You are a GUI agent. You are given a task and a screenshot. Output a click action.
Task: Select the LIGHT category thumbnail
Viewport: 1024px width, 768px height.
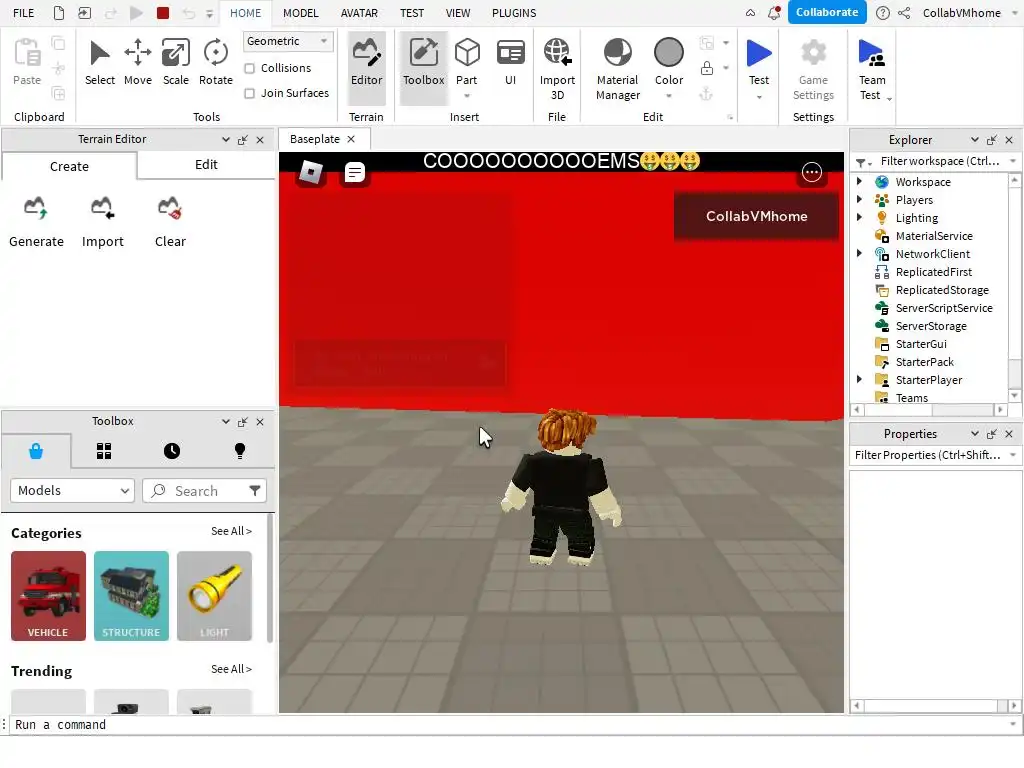pos(214,596)
